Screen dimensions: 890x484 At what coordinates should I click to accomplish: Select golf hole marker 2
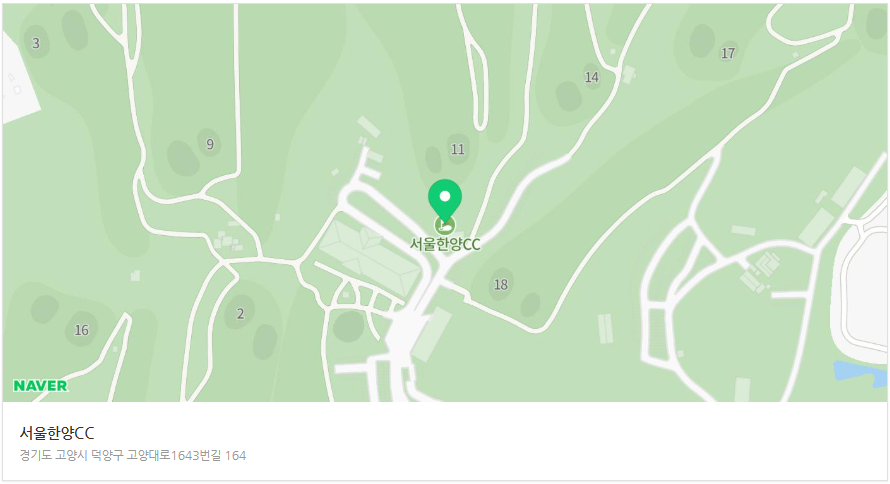pyautogui.click(x=241, y=314)
